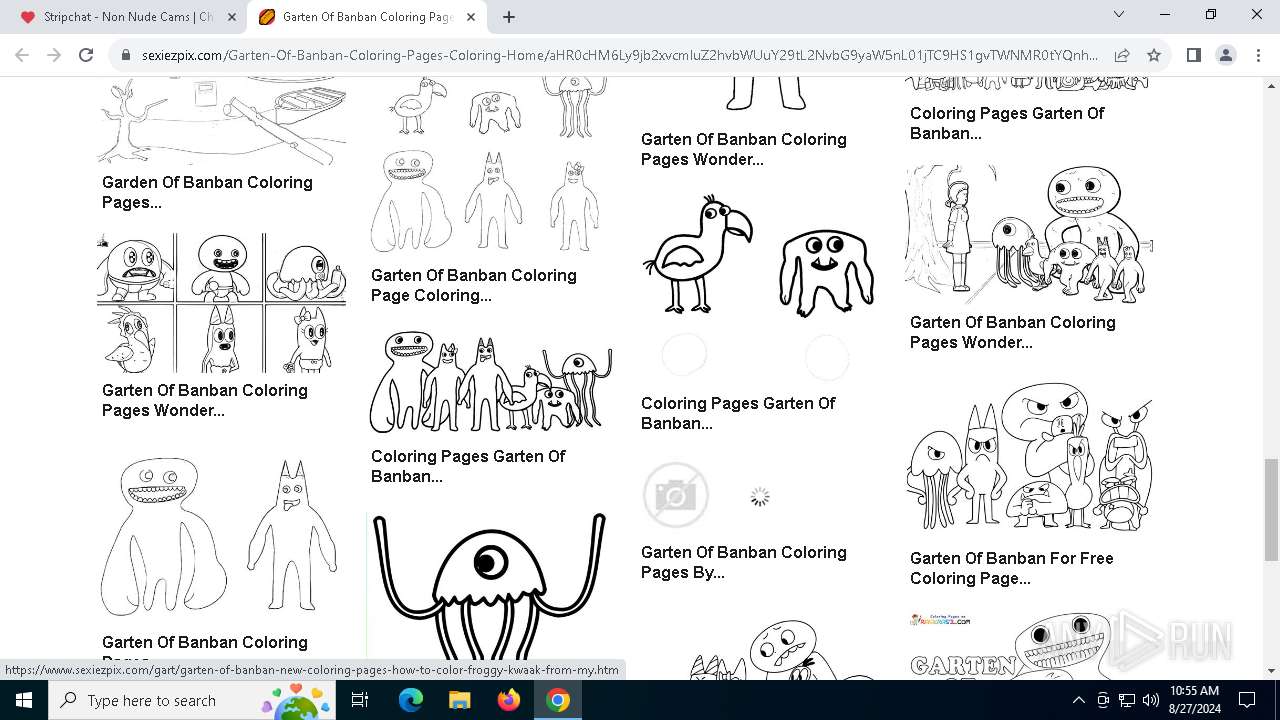
Task: Open the boat scene coloring page thumbnail
Action: tap(222, 121)
